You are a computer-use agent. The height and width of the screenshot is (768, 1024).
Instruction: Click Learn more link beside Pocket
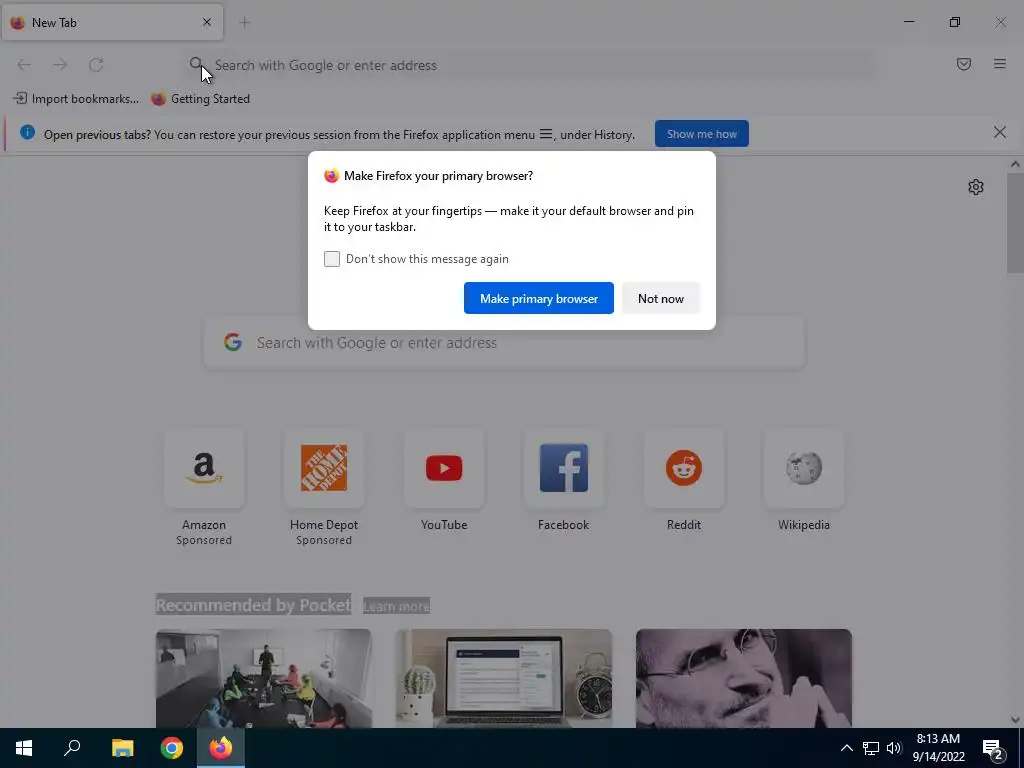point(396,606)
